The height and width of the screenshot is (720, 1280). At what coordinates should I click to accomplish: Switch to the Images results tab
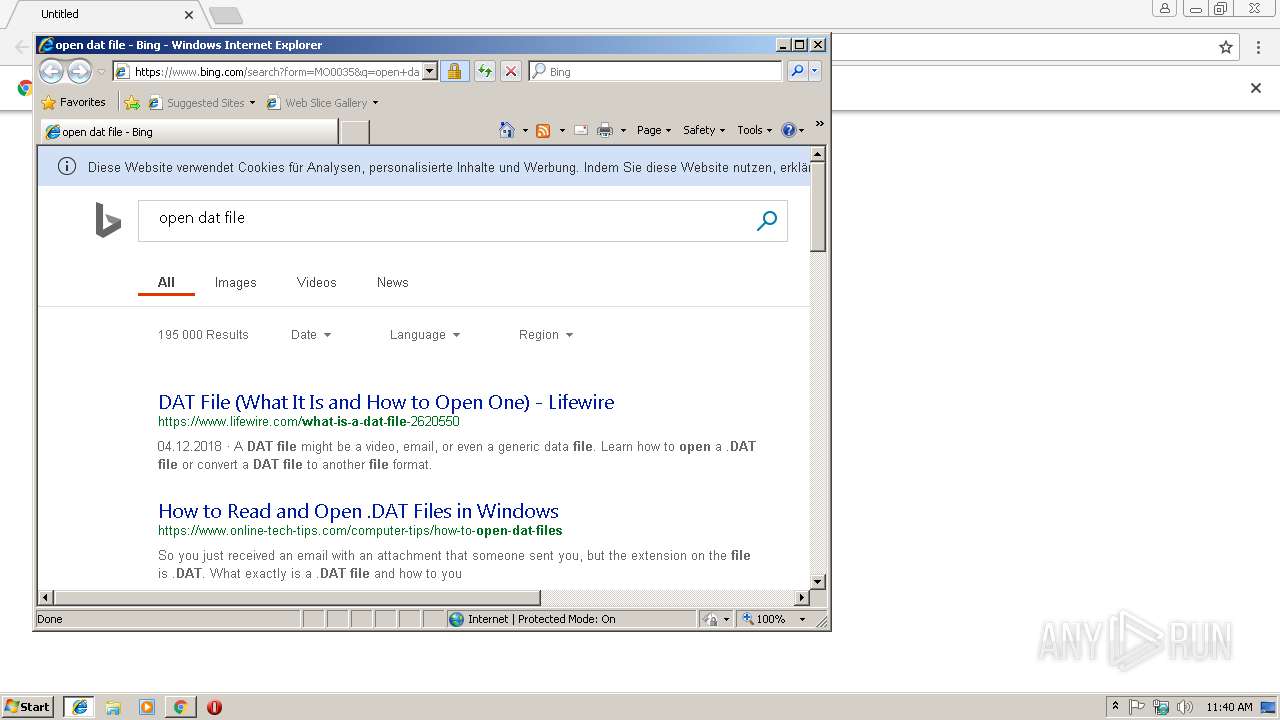(236, 282)
